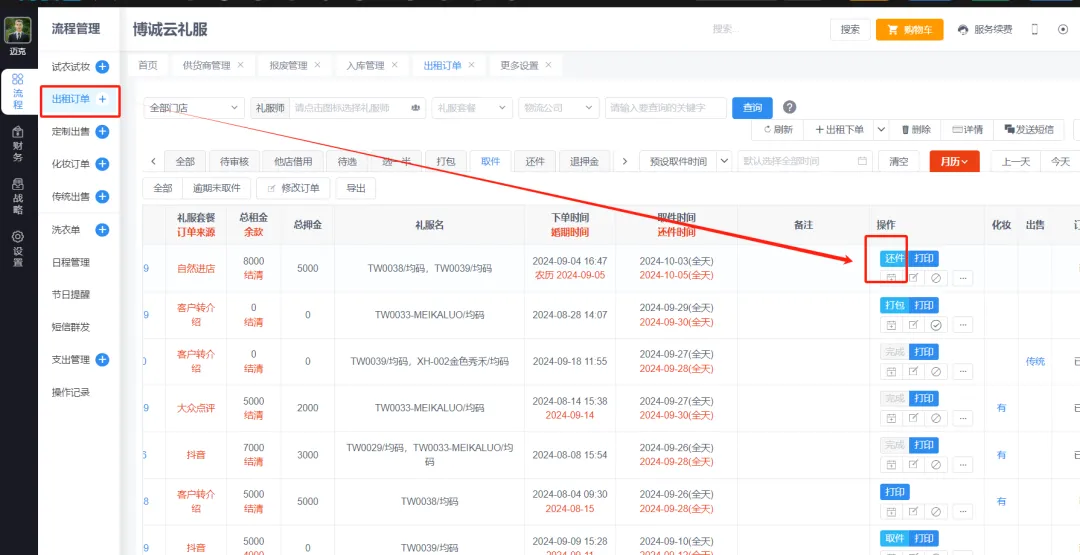The width and height of the screenshot is (1080, 555).
Task: Click the blue 查询 query button
Action: [753, 108]
